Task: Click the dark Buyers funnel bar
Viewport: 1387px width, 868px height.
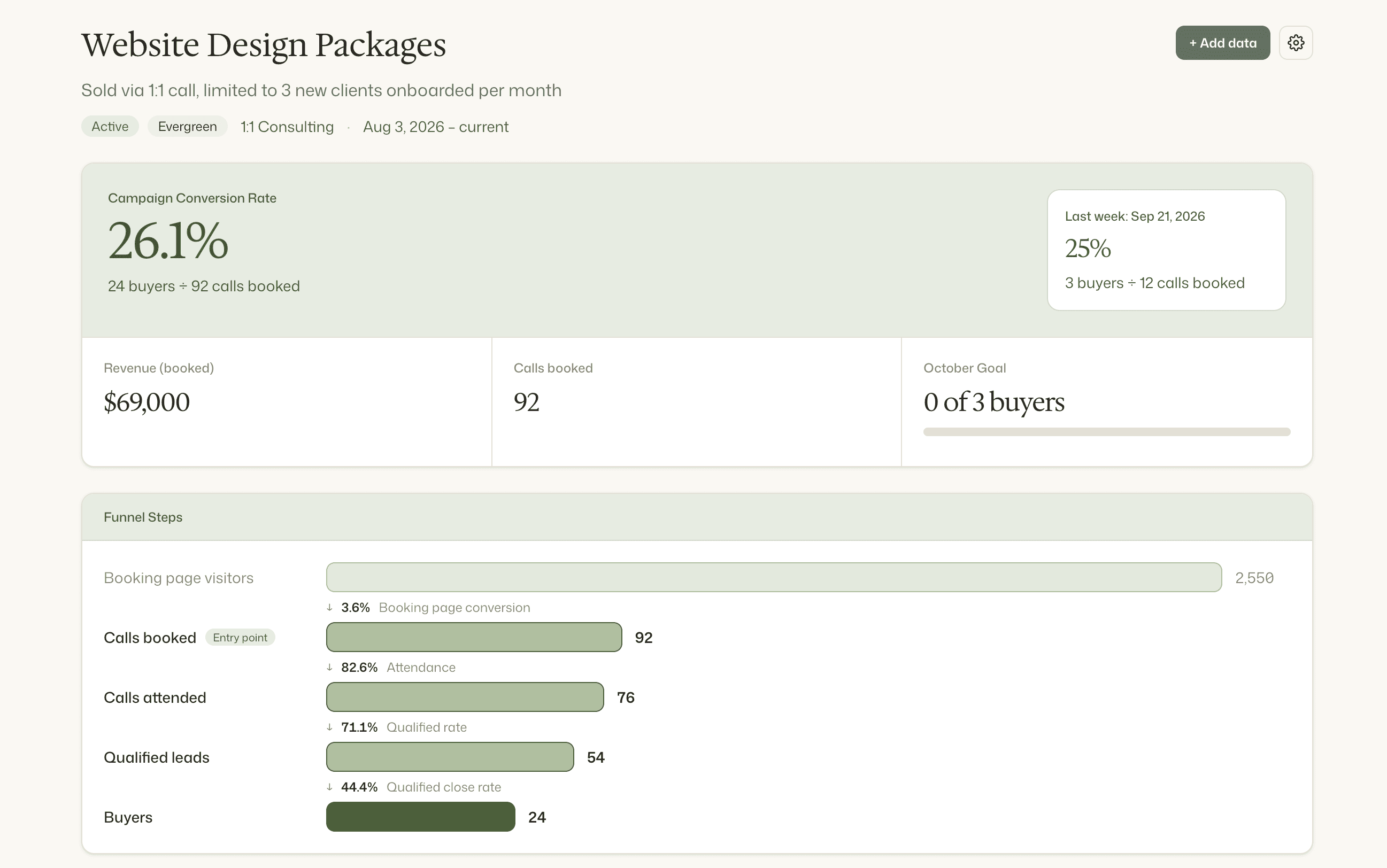Action: (420, 816)
